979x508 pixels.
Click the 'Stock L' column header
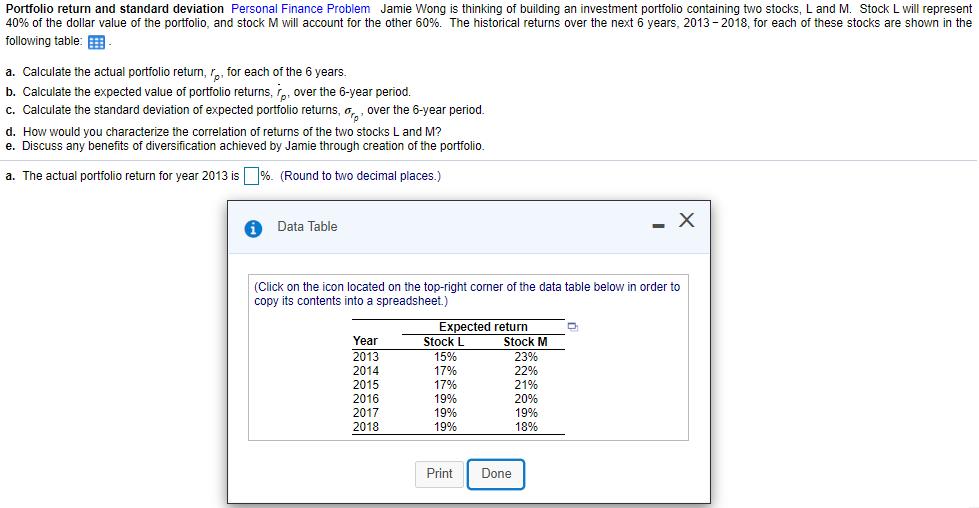tap(443, 341)
